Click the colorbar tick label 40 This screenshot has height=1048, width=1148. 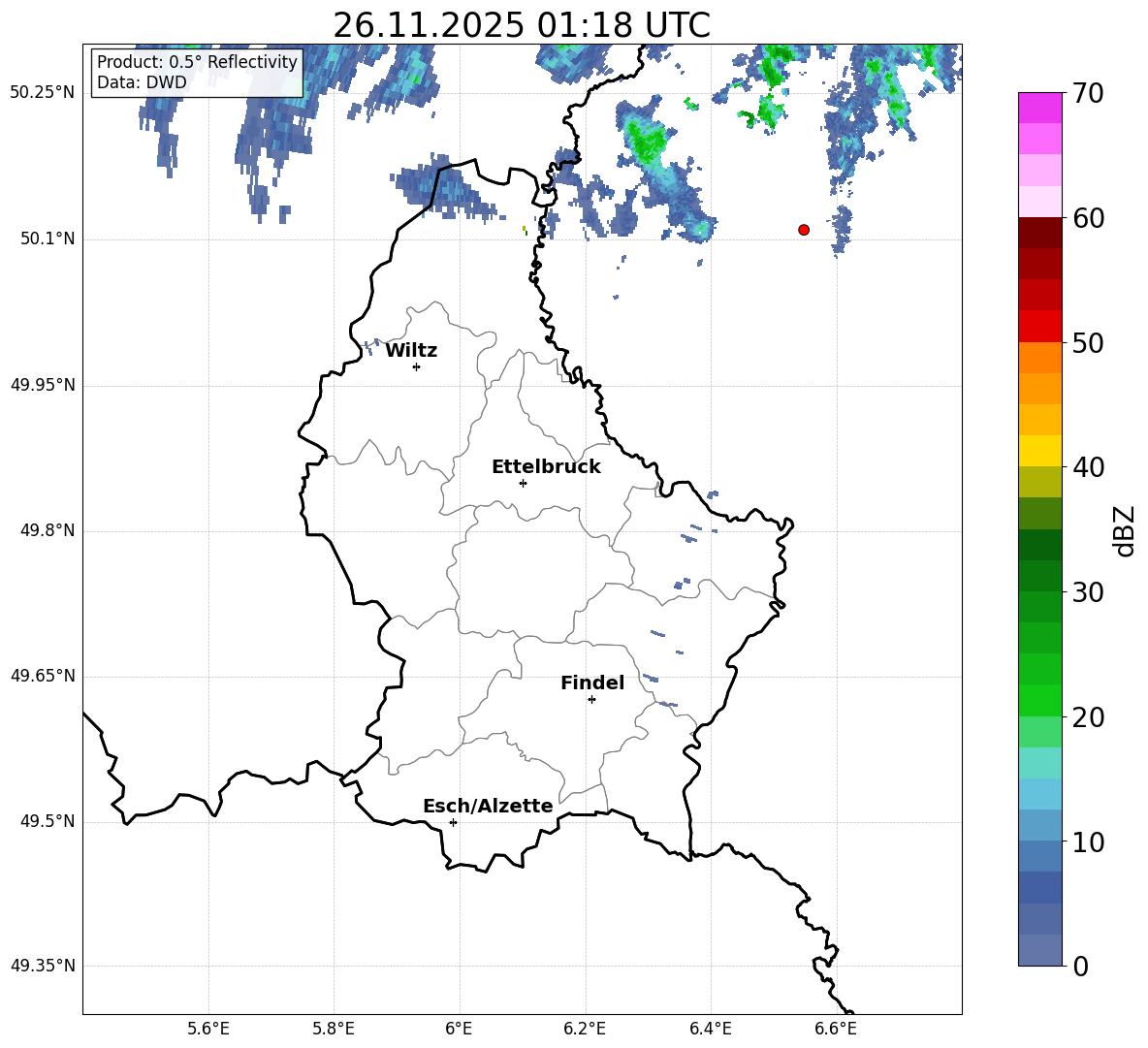(x=1089, y=467)
